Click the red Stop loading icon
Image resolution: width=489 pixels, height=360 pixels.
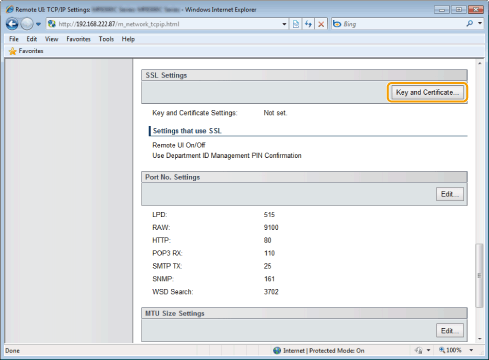point(321,24)
